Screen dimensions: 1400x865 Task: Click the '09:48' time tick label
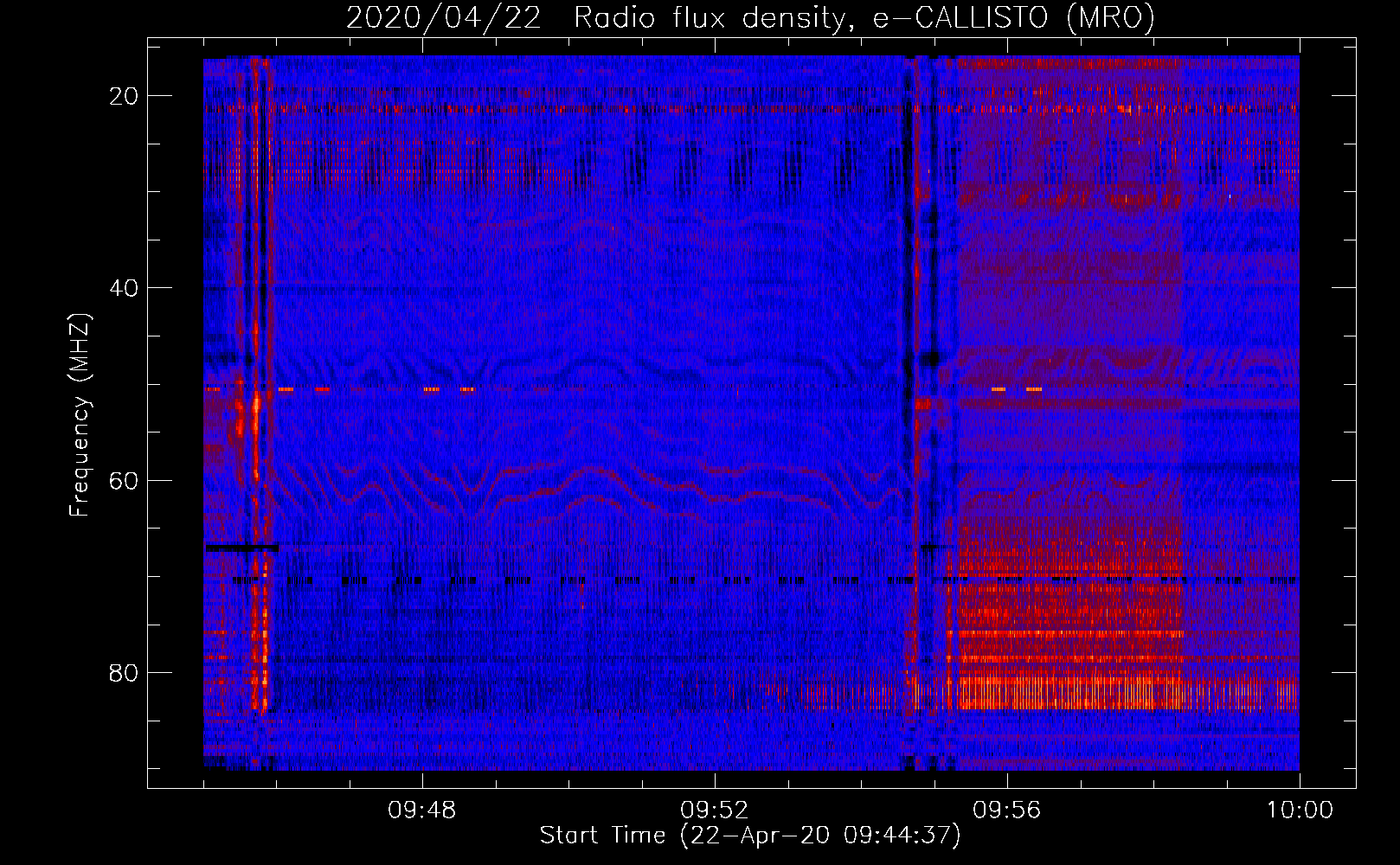(x=421, y=811)
